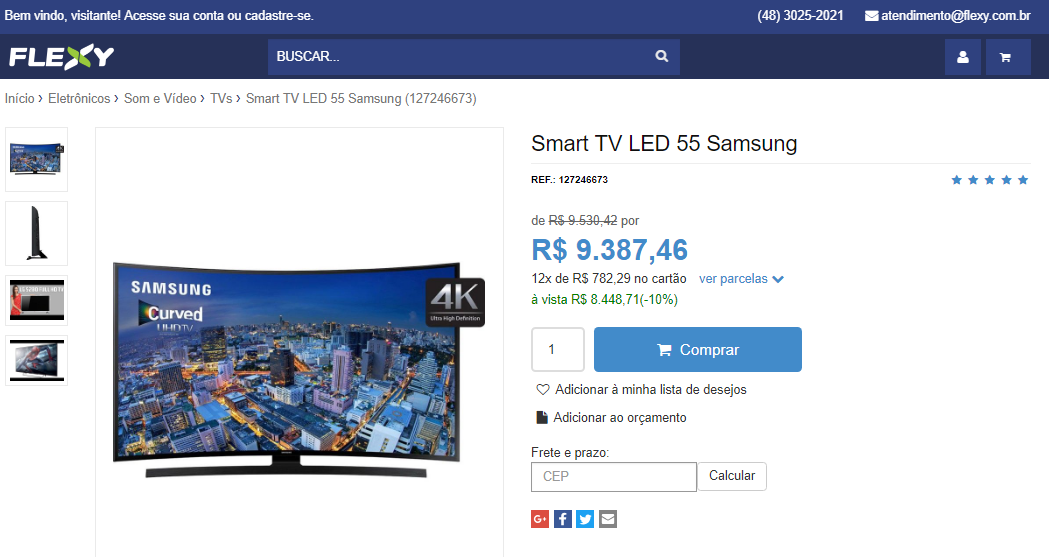The height and width of the screenshot is (557, 1049).
Task: Click the five-star product rating
Action: 989,180
